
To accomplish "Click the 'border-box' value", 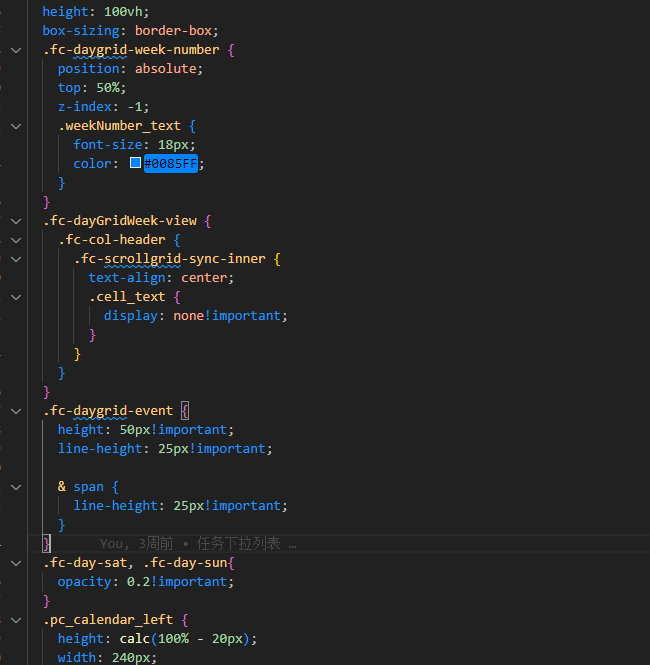I will [173, 31].
